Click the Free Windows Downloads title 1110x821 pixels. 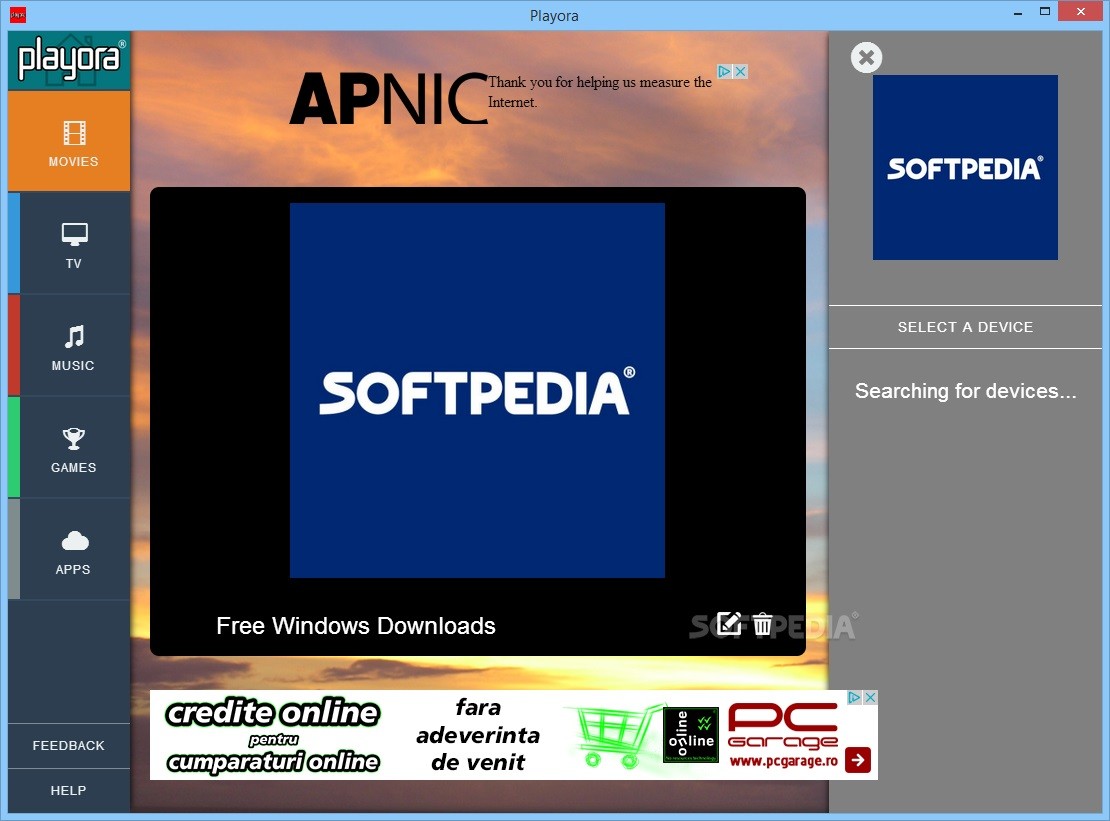pos(355,626)
